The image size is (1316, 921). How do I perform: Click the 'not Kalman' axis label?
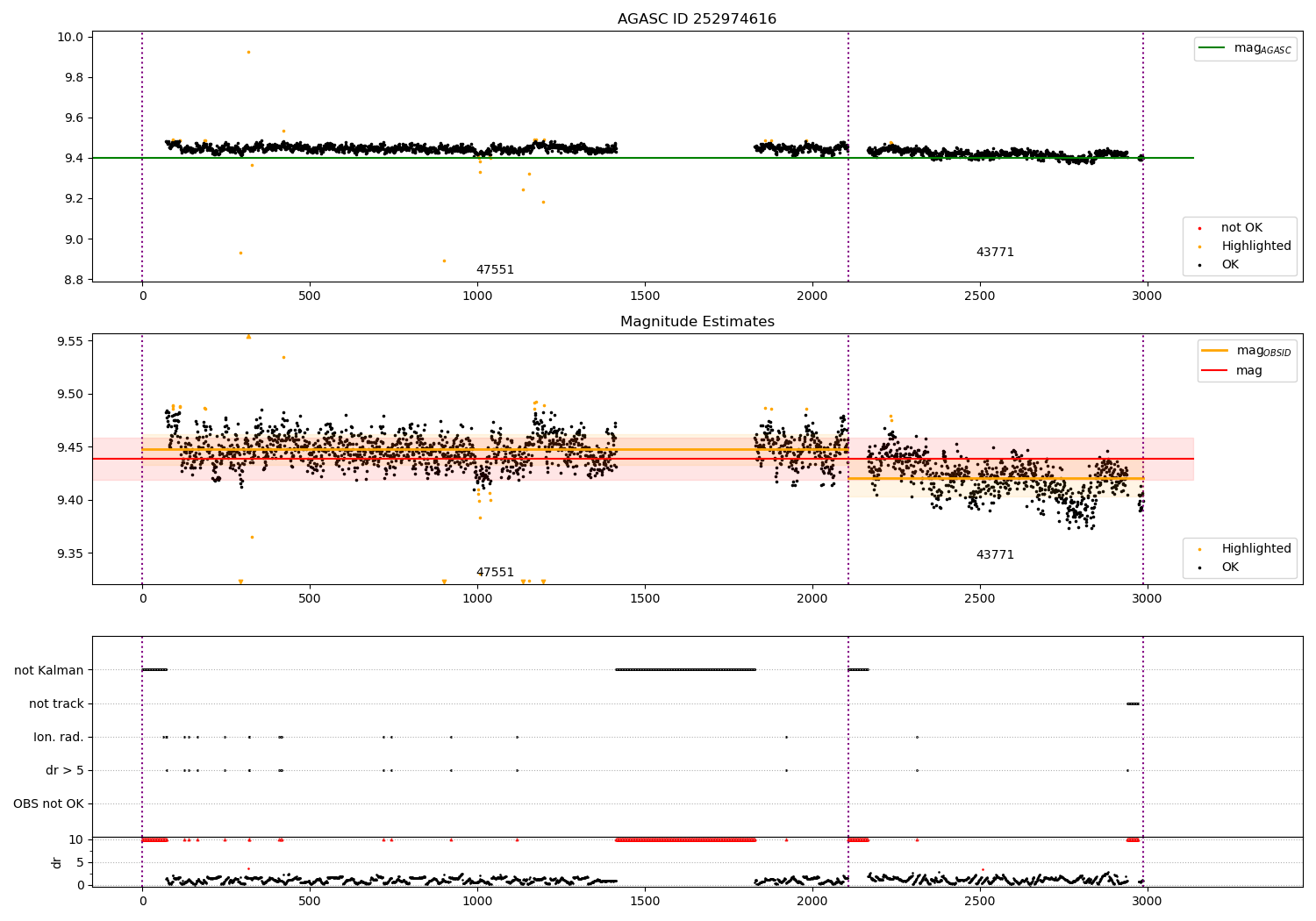(49, 670)
